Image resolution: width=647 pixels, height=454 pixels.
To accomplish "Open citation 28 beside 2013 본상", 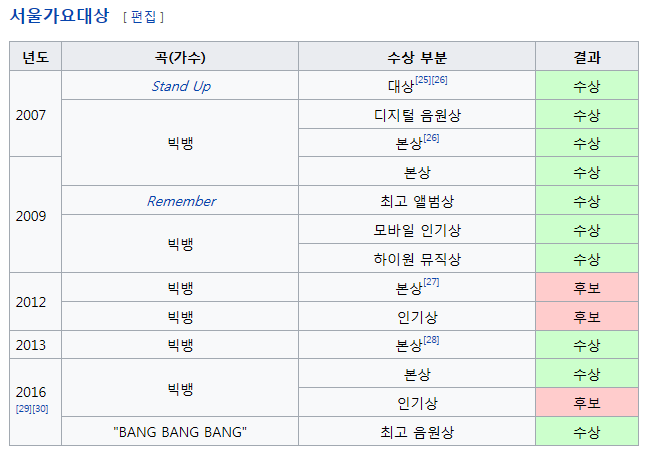I will tap(431, 340).
